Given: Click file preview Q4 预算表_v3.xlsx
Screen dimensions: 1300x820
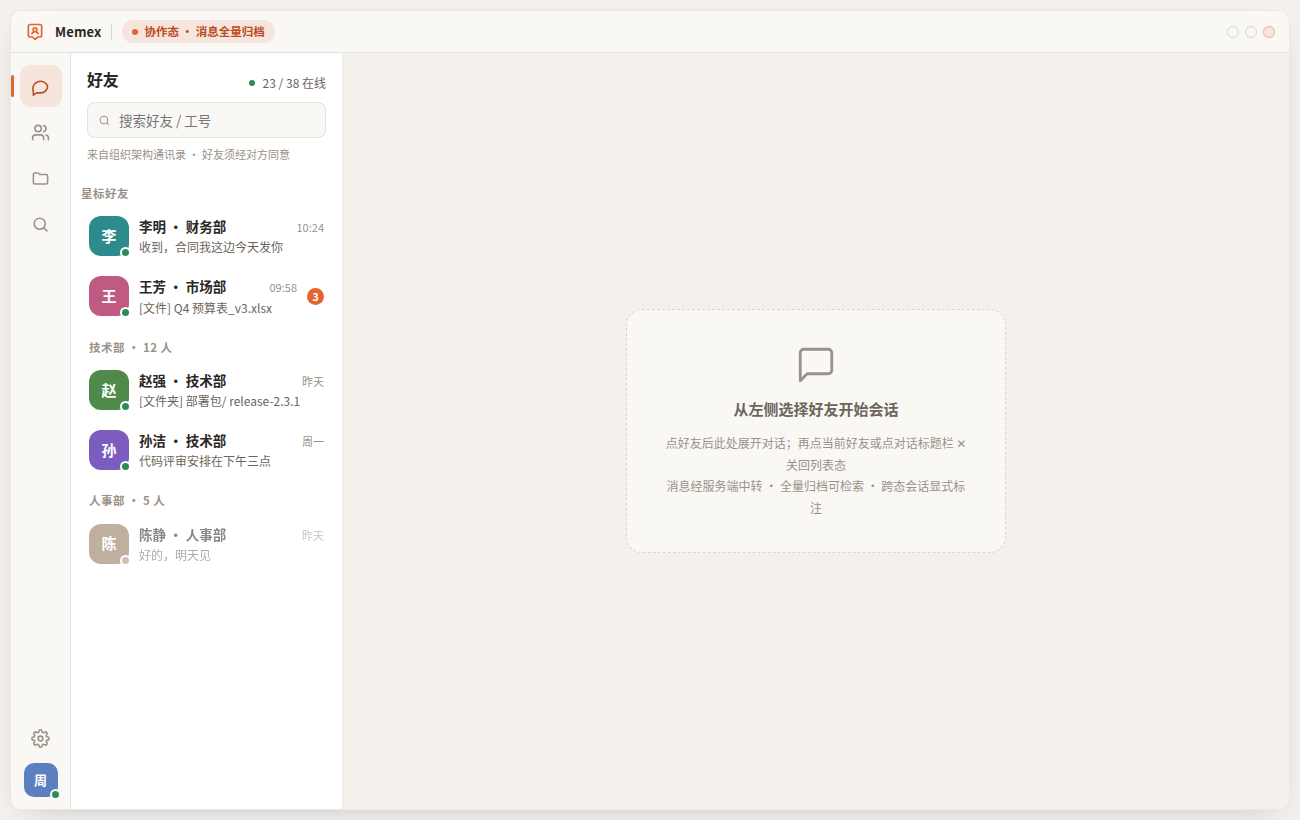Looking at the screenshot, I should (205, 309).
